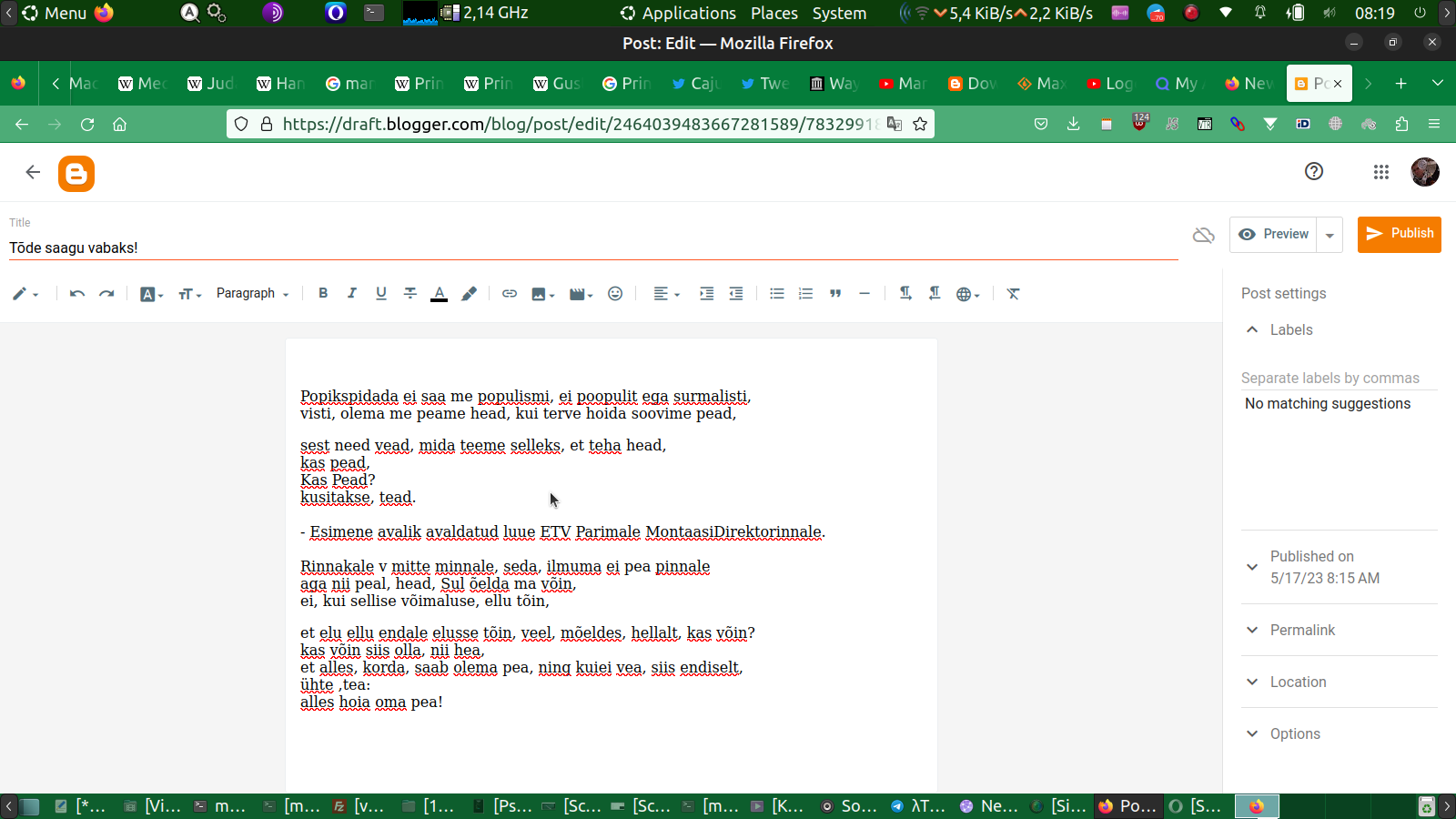Open the compose/HTML view pencil dropdown
The width and height of the screenshot is (1456, 819).
tap(25, 294)
